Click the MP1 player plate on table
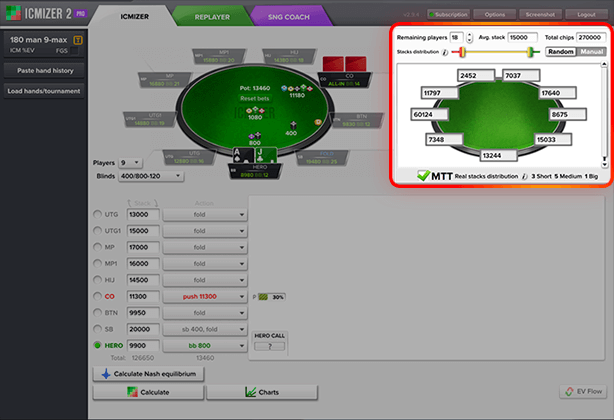Screen dimensions: 614x420 [x=219, y=56]
